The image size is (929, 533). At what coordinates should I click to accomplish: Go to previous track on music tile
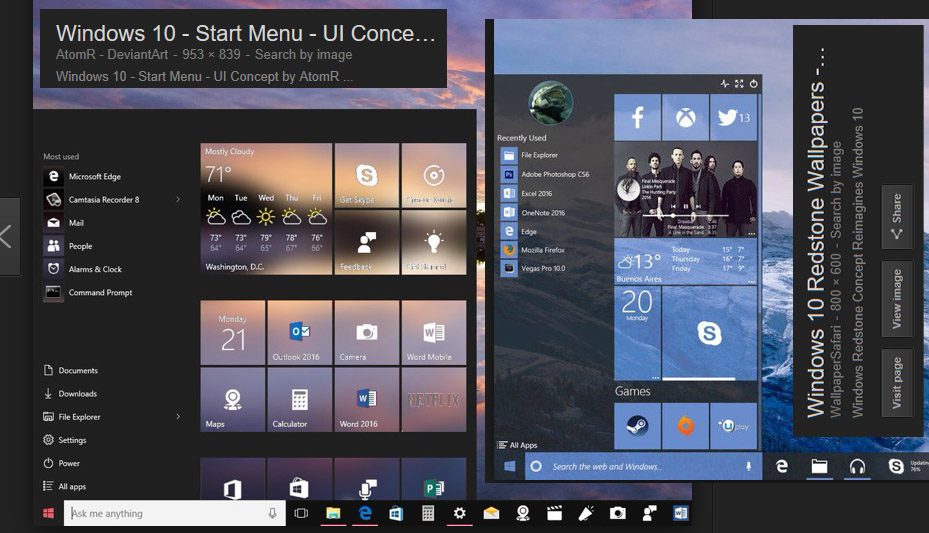tap(673, 207)
